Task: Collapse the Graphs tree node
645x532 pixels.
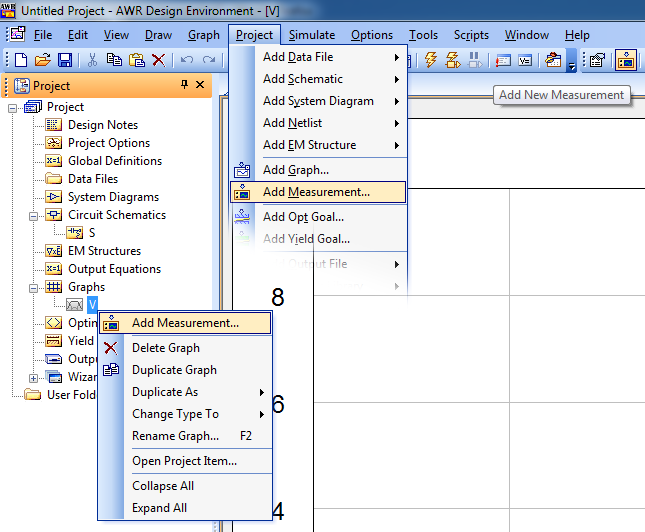Action: pyautogui.click(x=34, y=288)
